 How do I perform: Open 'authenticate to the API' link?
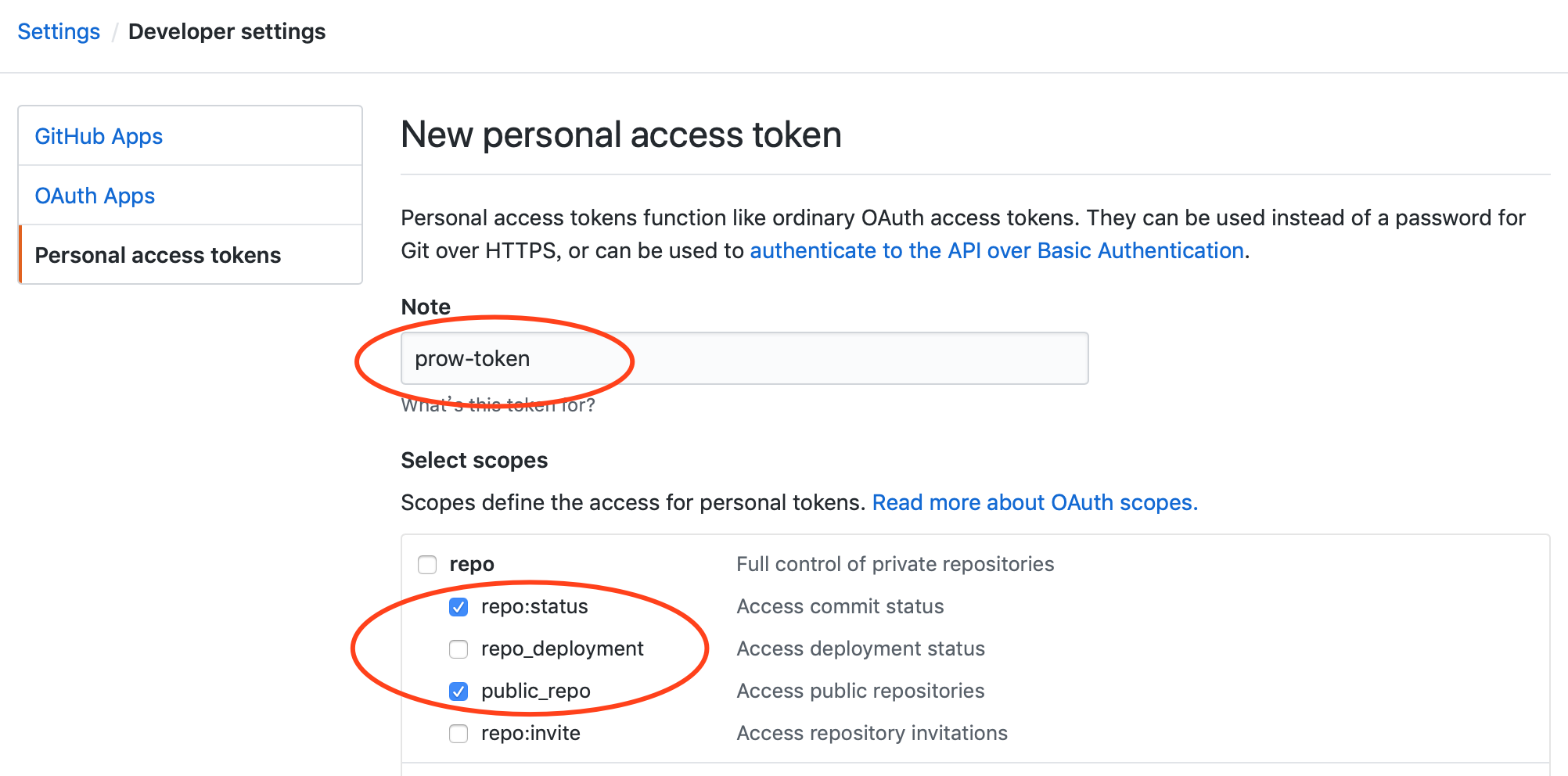(996, 250)
